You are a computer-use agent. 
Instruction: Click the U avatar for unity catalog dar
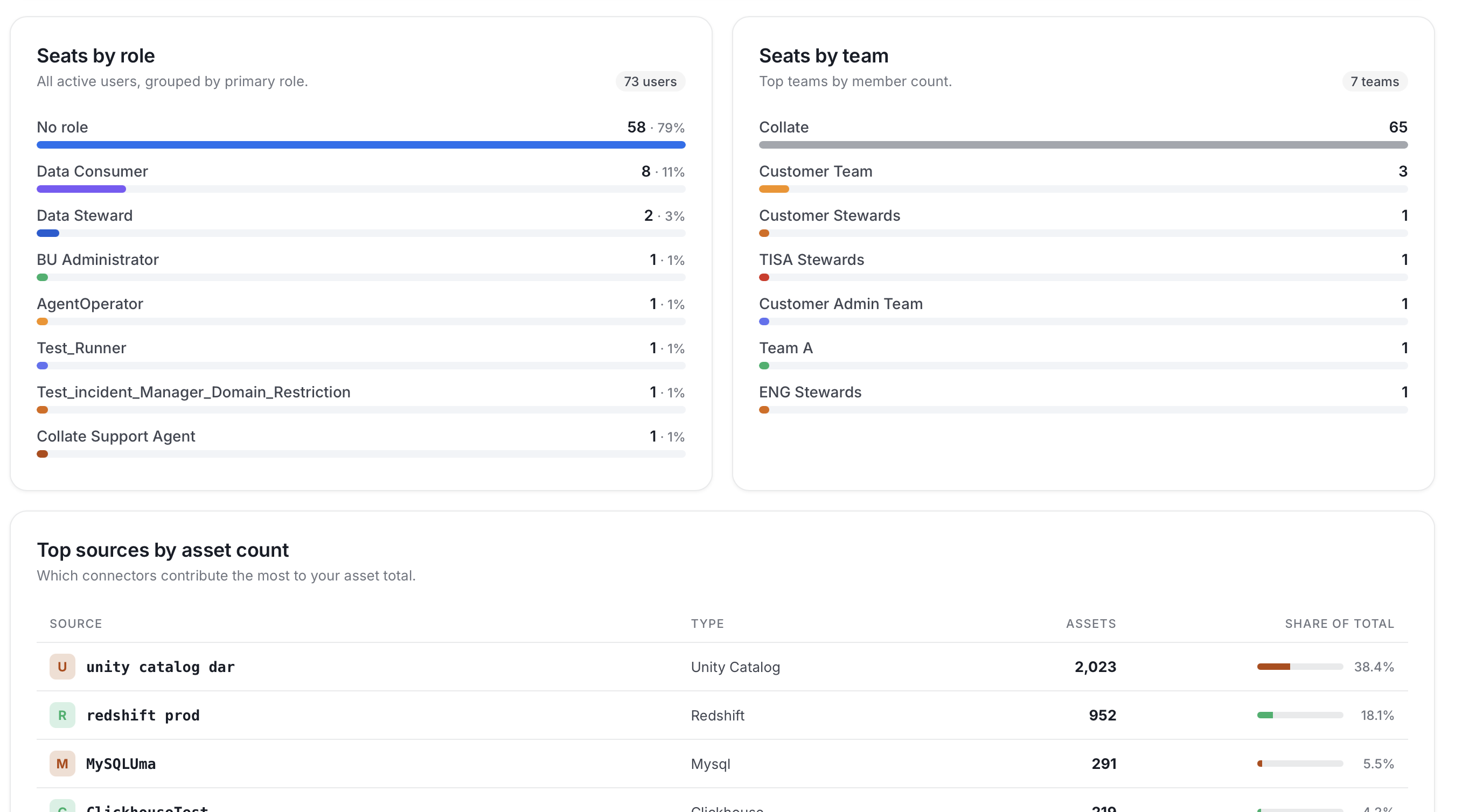point(62,667)
